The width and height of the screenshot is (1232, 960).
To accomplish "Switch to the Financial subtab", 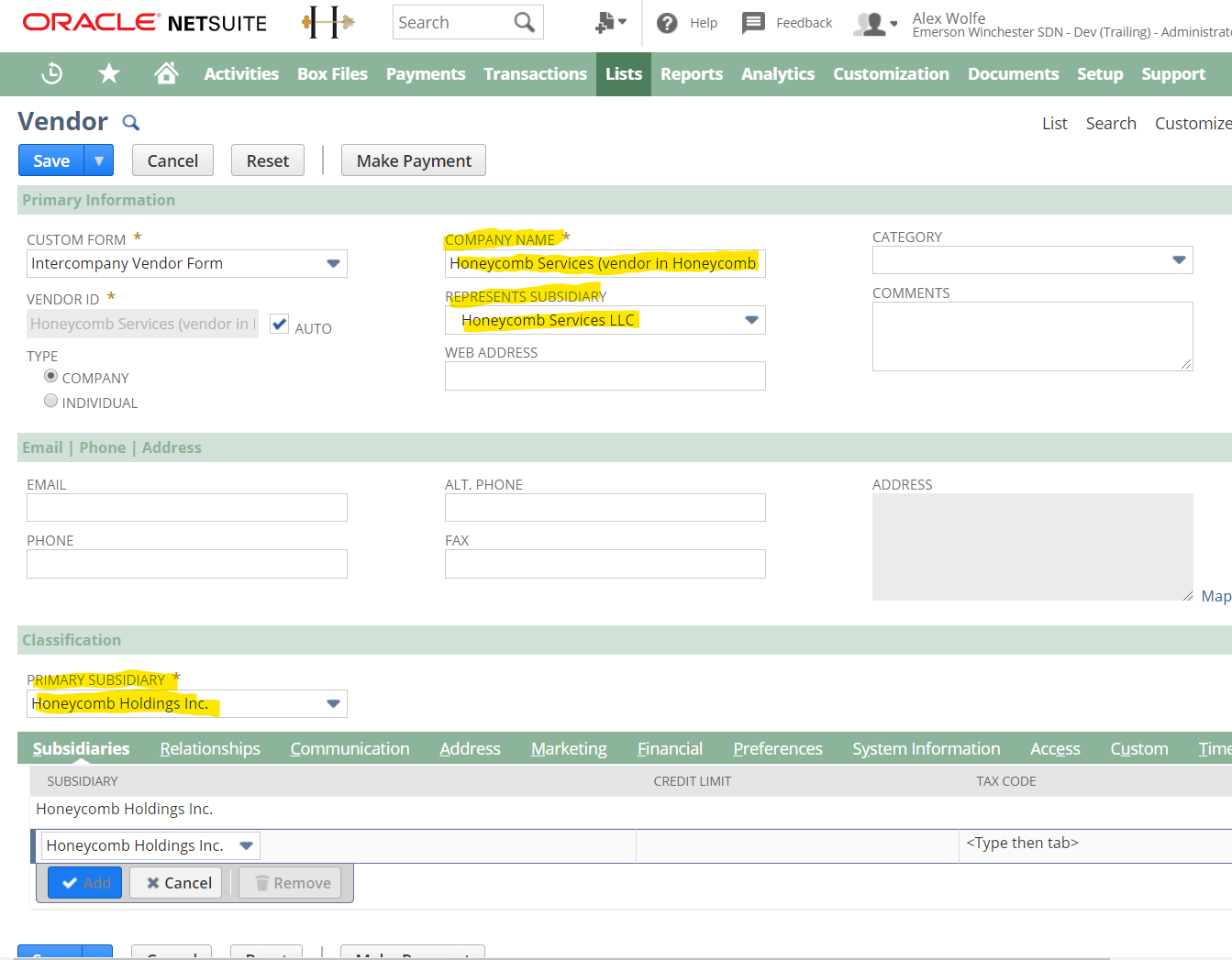I will (x=670, y=749).
